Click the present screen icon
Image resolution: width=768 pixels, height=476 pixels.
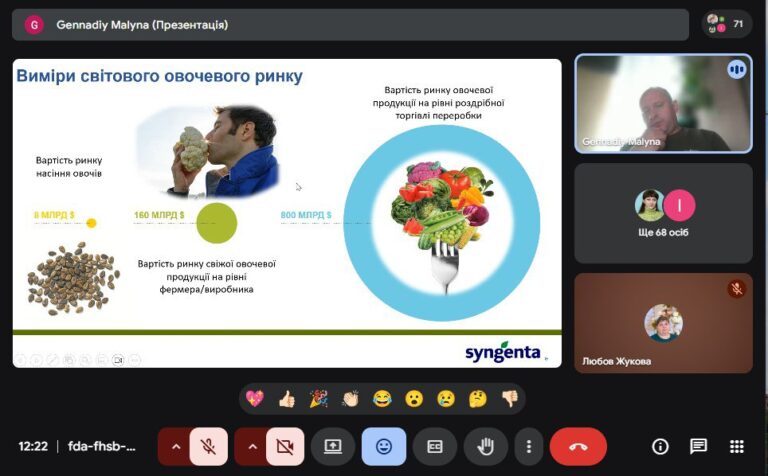332,447
